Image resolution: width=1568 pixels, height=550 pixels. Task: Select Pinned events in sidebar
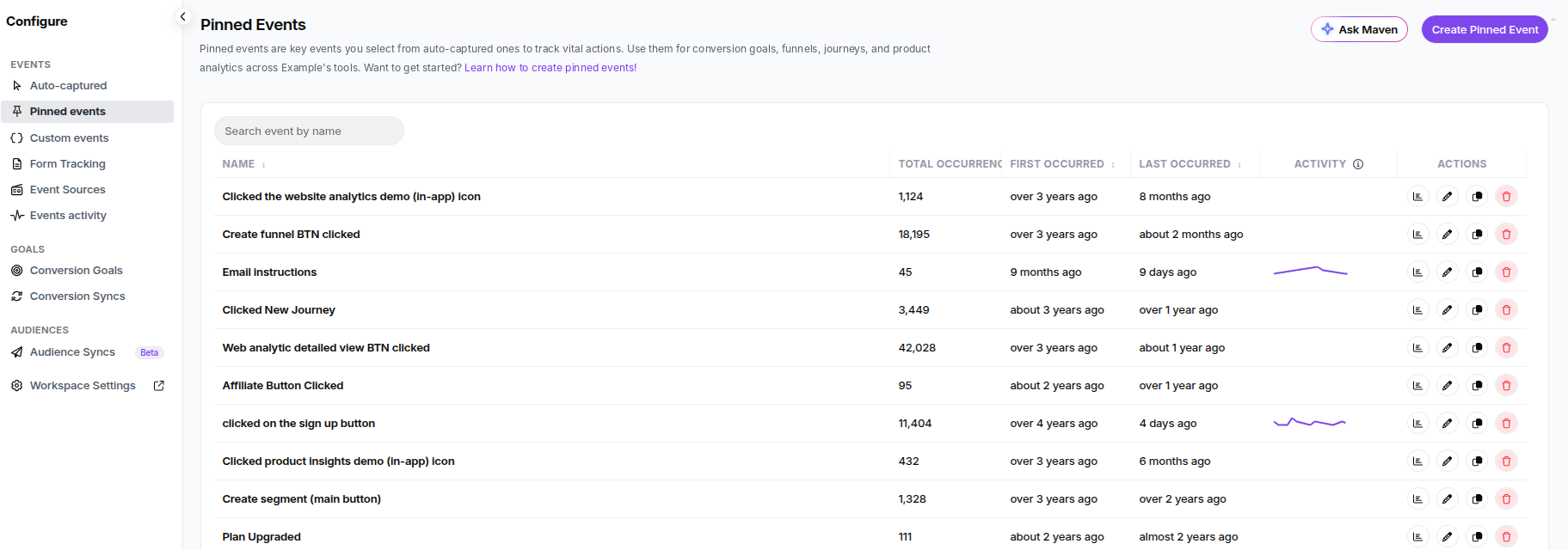[87, 112]
